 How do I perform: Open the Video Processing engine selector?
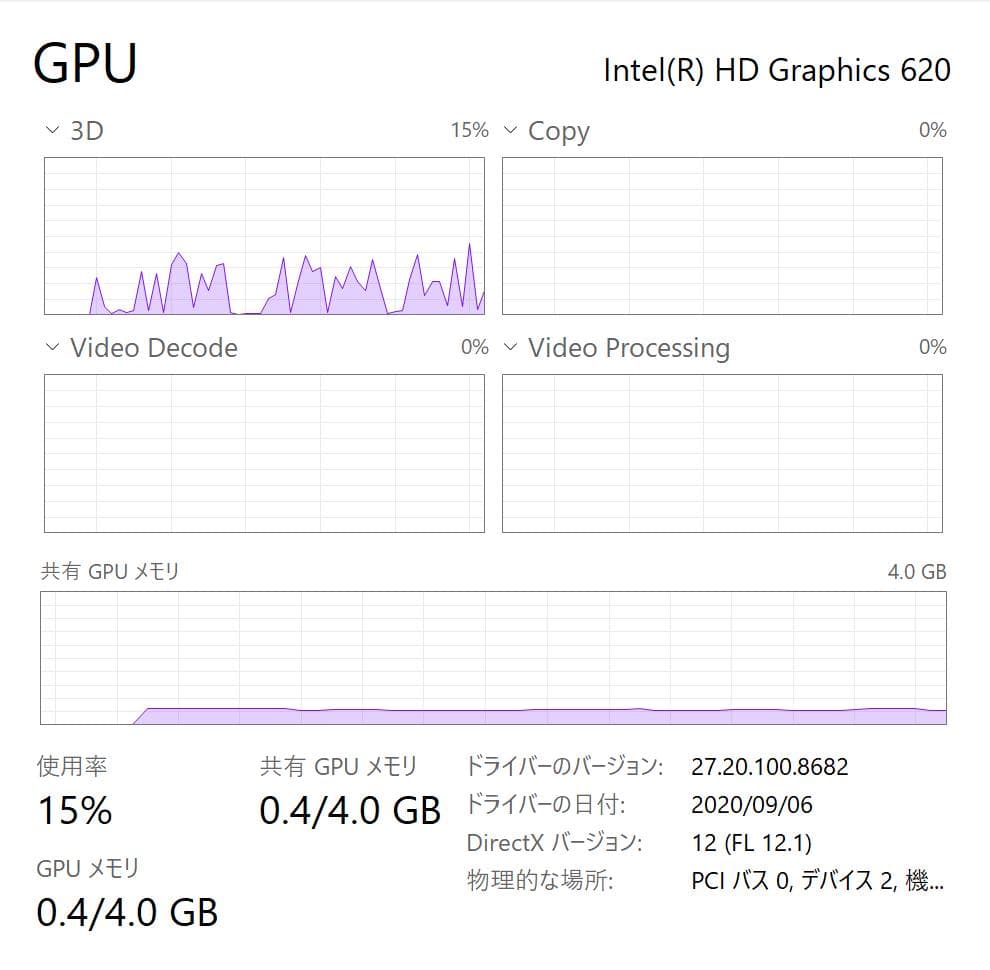[509, 348]
